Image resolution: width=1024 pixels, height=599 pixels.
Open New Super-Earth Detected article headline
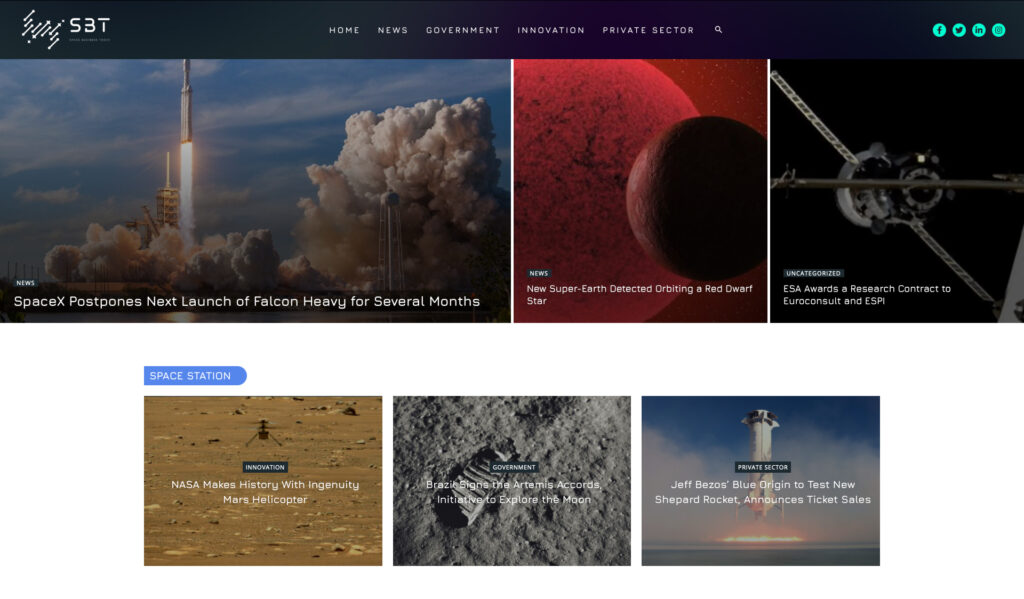[x=639, y=295]
